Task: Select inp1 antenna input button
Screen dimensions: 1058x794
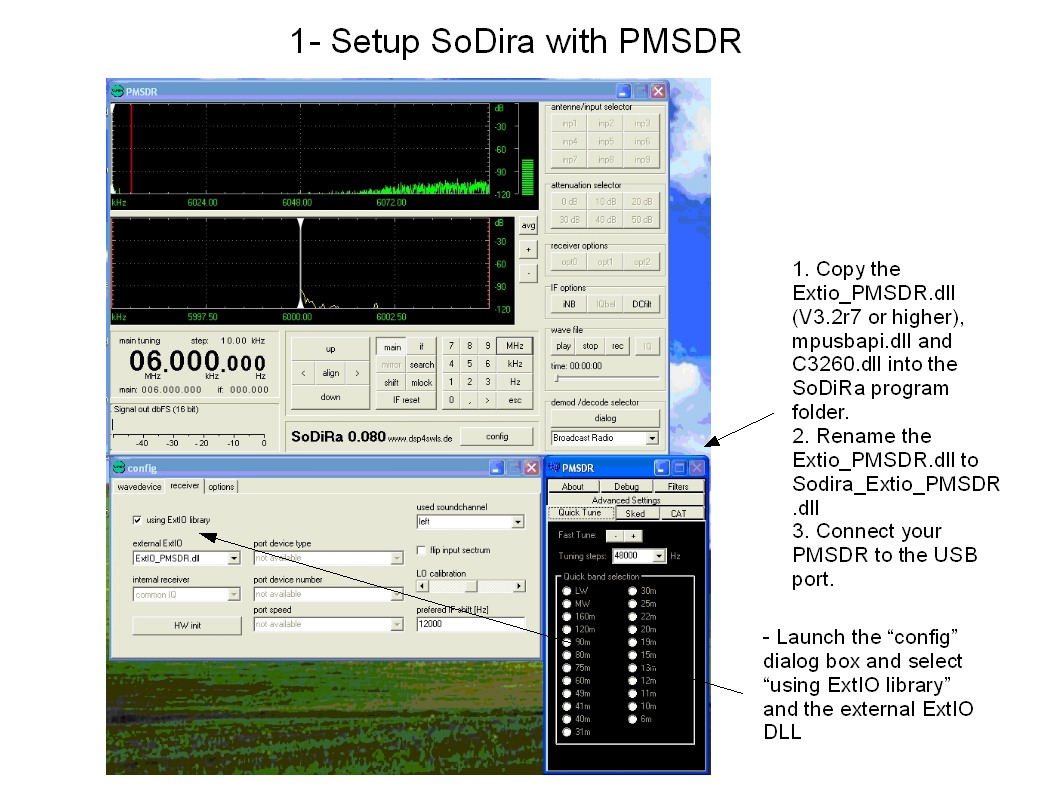Action: click(x=569, y=123)
